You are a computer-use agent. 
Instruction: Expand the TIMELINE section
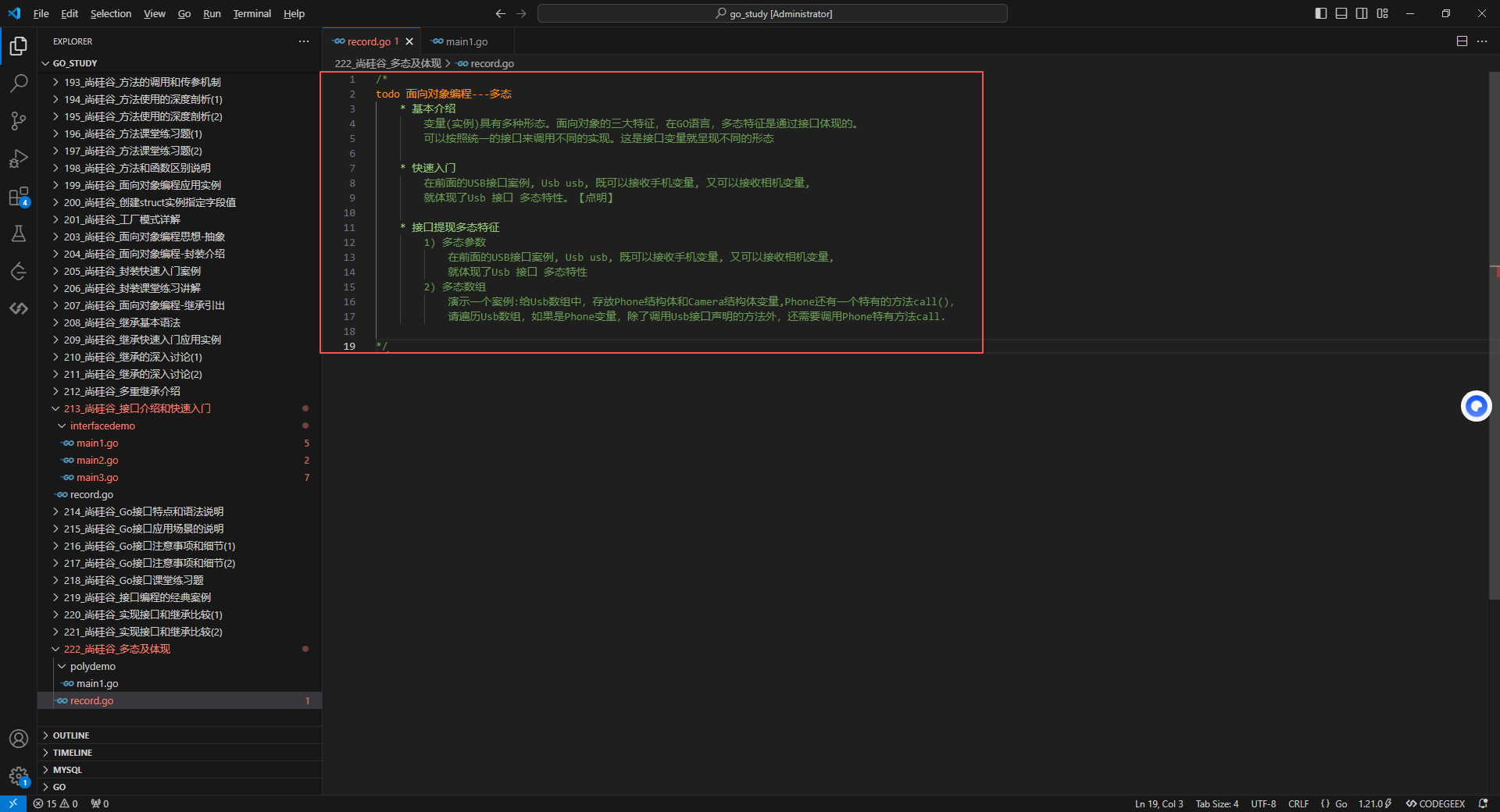(x=180, y=753)
